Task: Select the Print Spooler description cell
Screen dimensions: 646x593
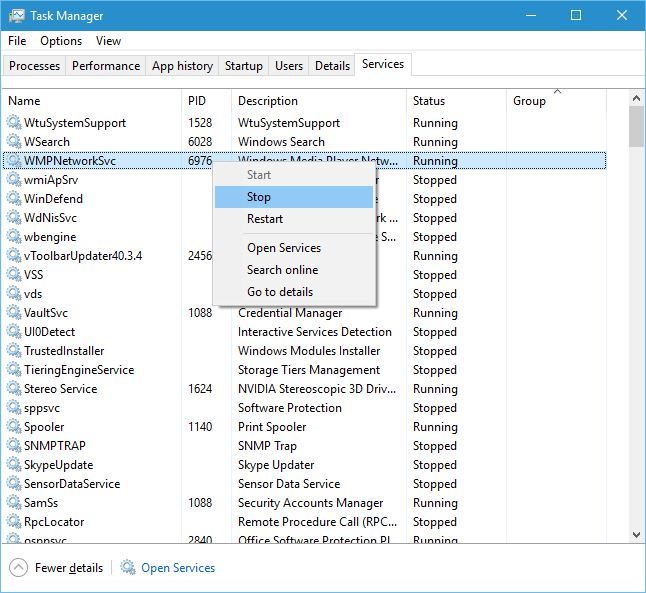Action: (272, 427)
